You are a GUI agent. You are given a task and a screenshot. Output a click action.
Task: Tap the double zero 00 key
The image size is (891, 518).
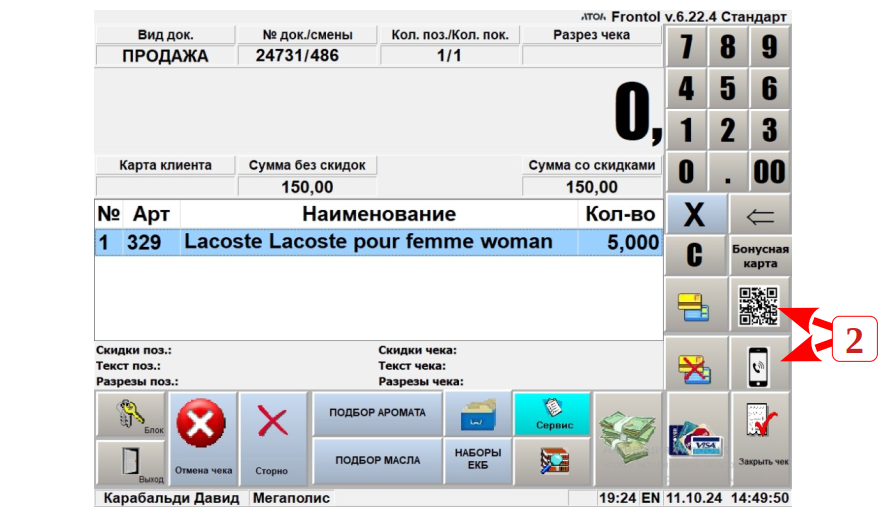pyautogui.click(x=769, y=172)
